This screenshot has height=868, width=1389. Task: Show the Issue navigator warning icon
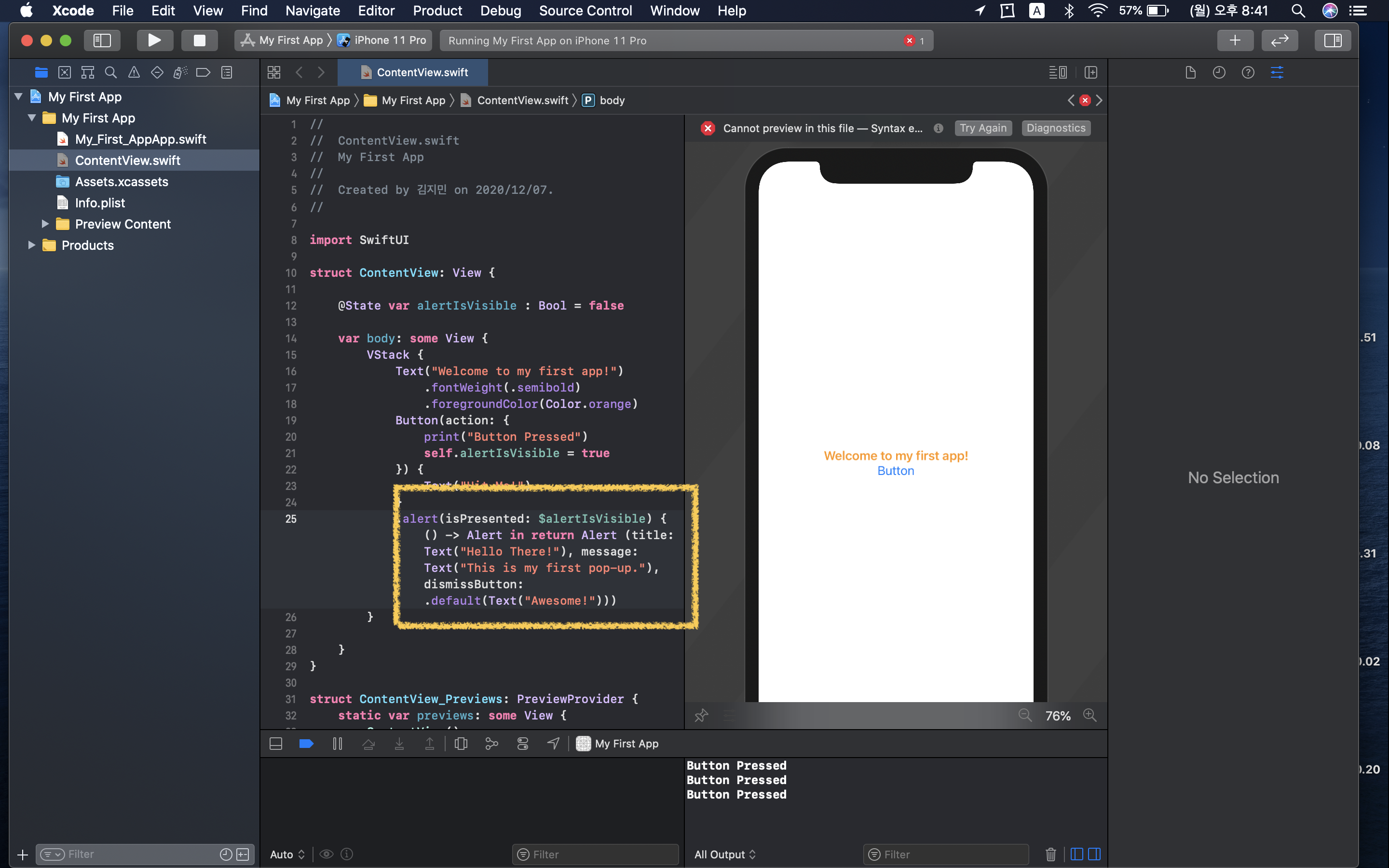(x=134, y=72)
